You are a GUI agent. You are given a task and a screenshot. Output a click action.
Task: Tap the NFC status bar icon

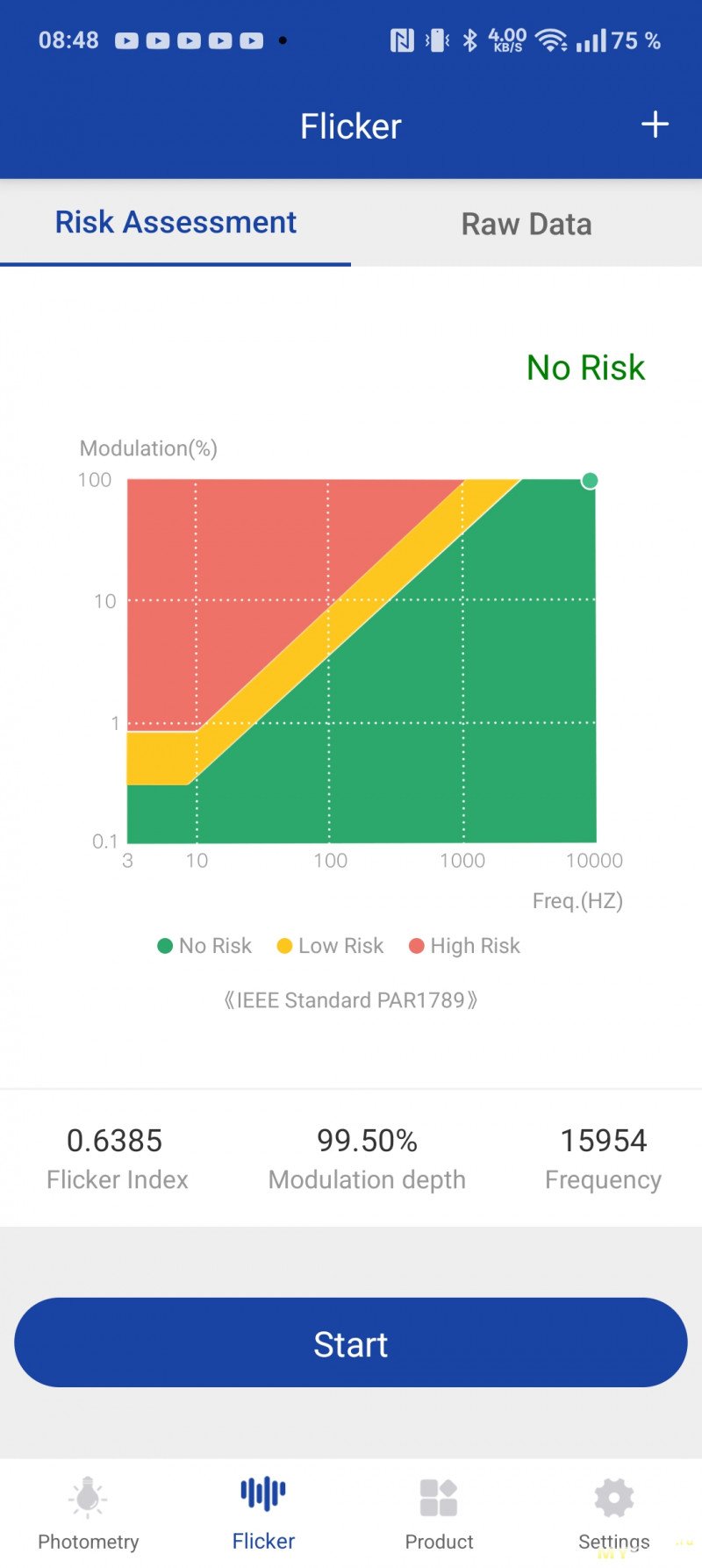click(402, 40)
